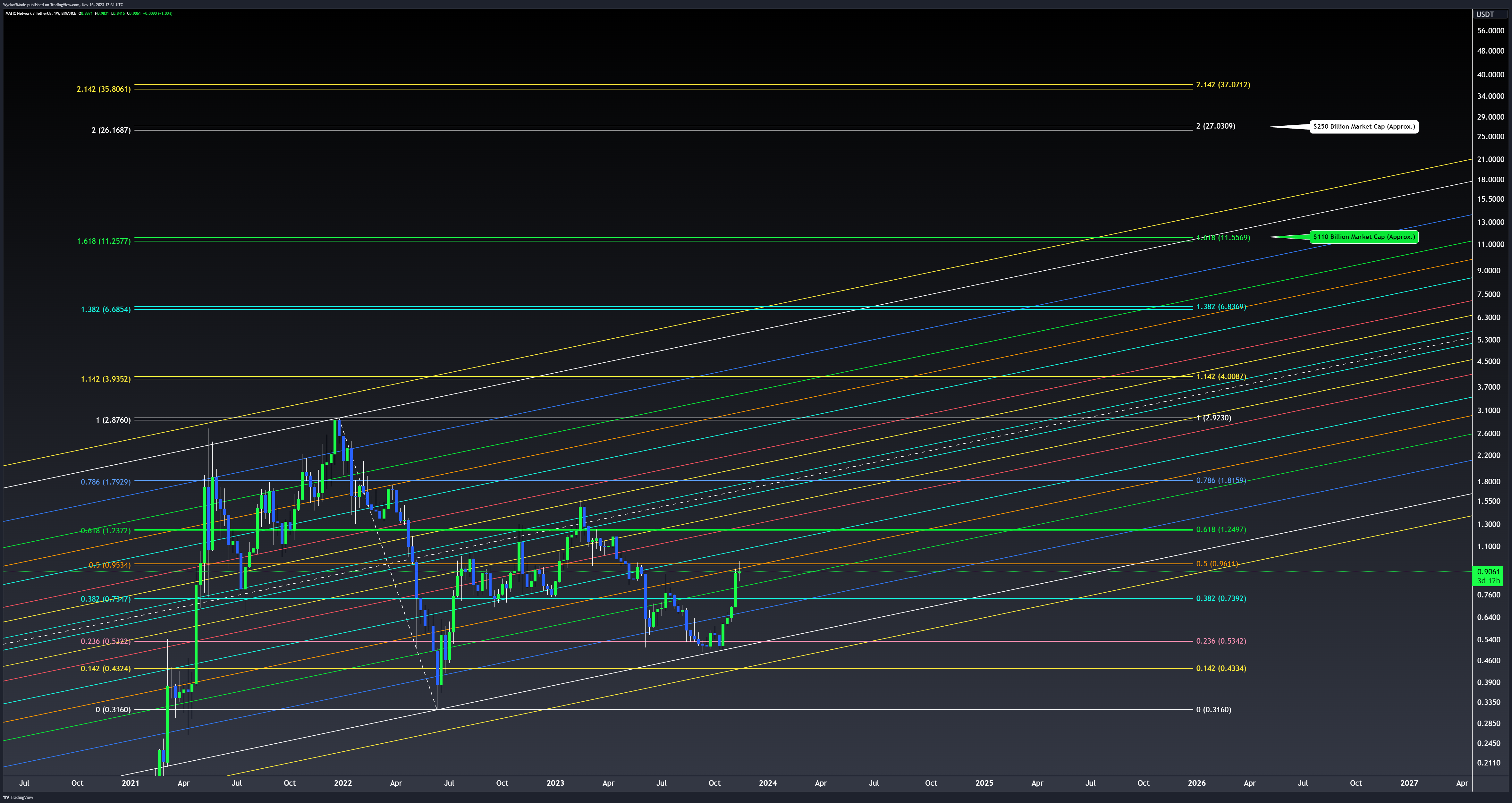Click the 2 (27.0309) Fibonacci label
Image resolution: width=1512 pixels, height=803 pixels.
pos(1216,126)
